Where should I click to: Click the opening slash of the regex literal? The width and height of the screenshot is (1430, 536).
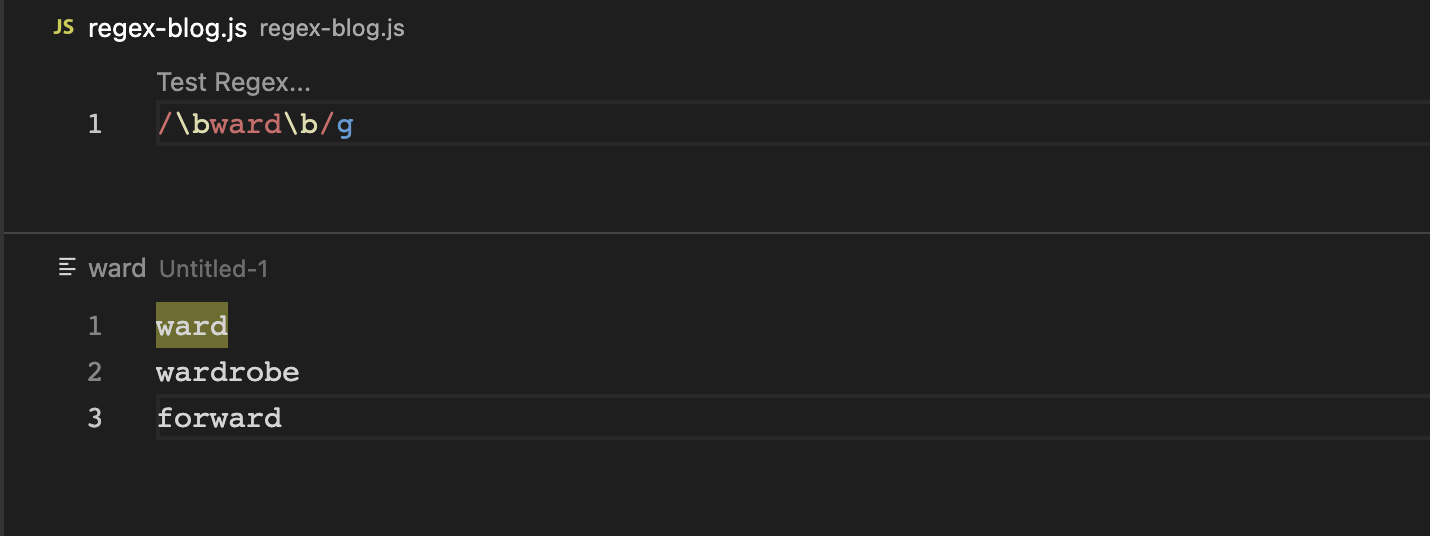(165, 125)
